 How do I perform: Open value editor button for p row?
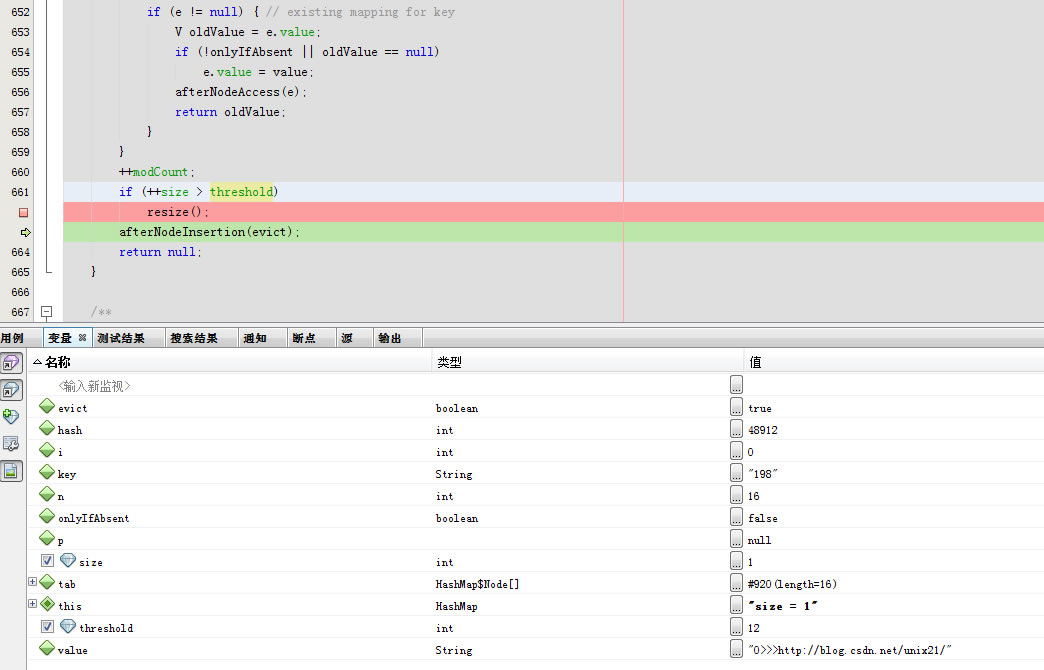point(736,539)
